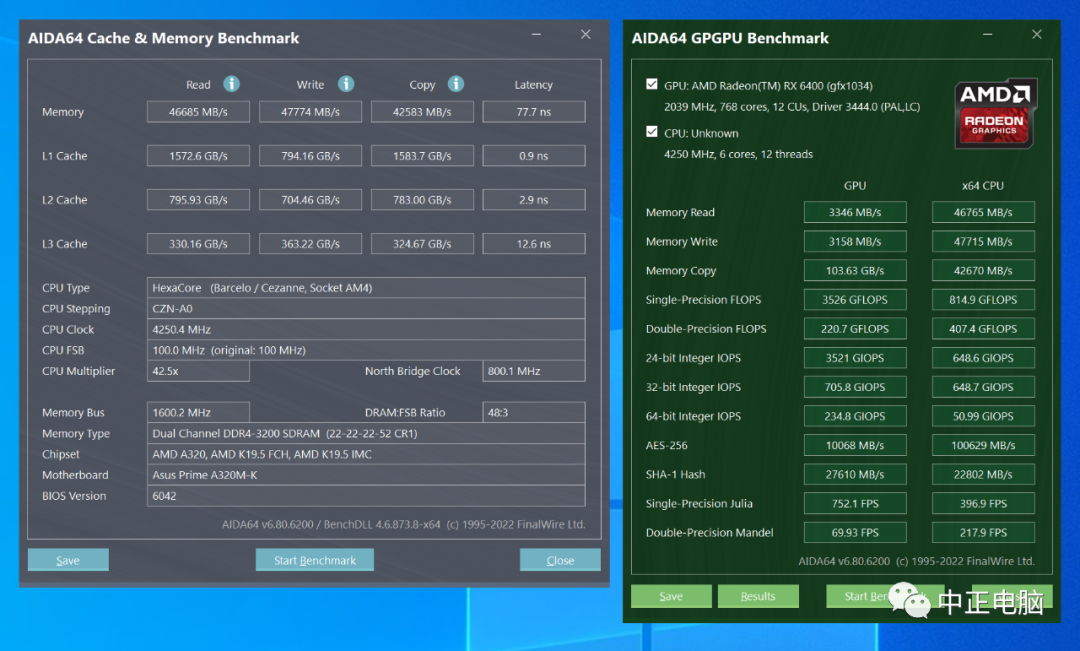
Task: Click L3 Cache Write value 363.22 GB/s
Action: point(311,244)
